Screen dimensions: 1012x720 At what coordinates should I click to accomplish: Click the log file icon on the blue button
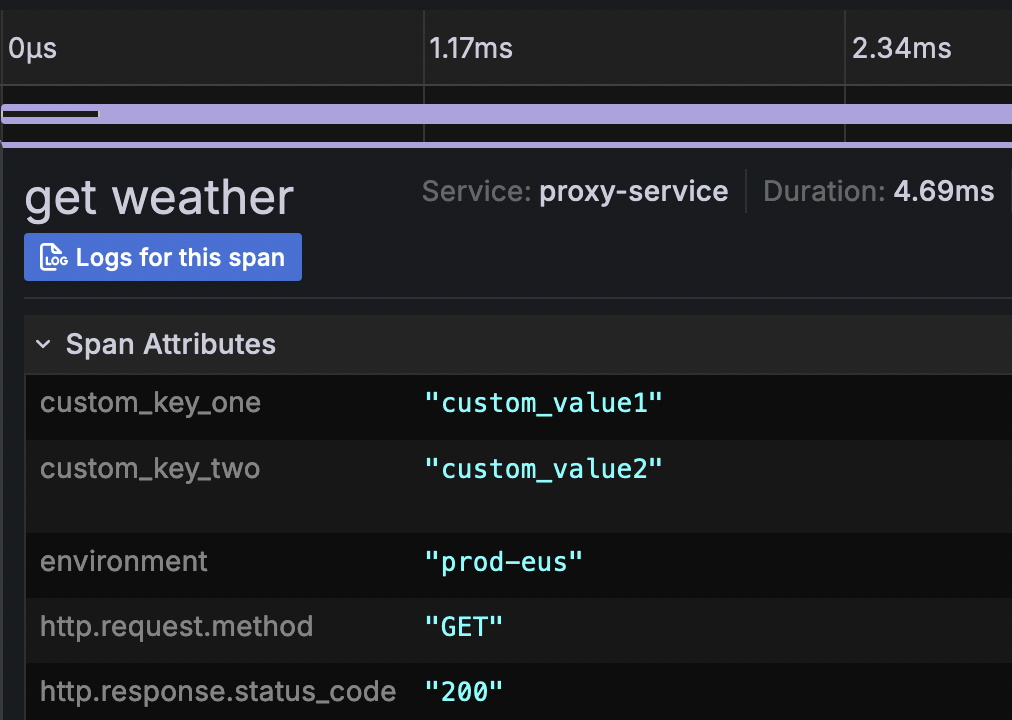tap(54, 258)
